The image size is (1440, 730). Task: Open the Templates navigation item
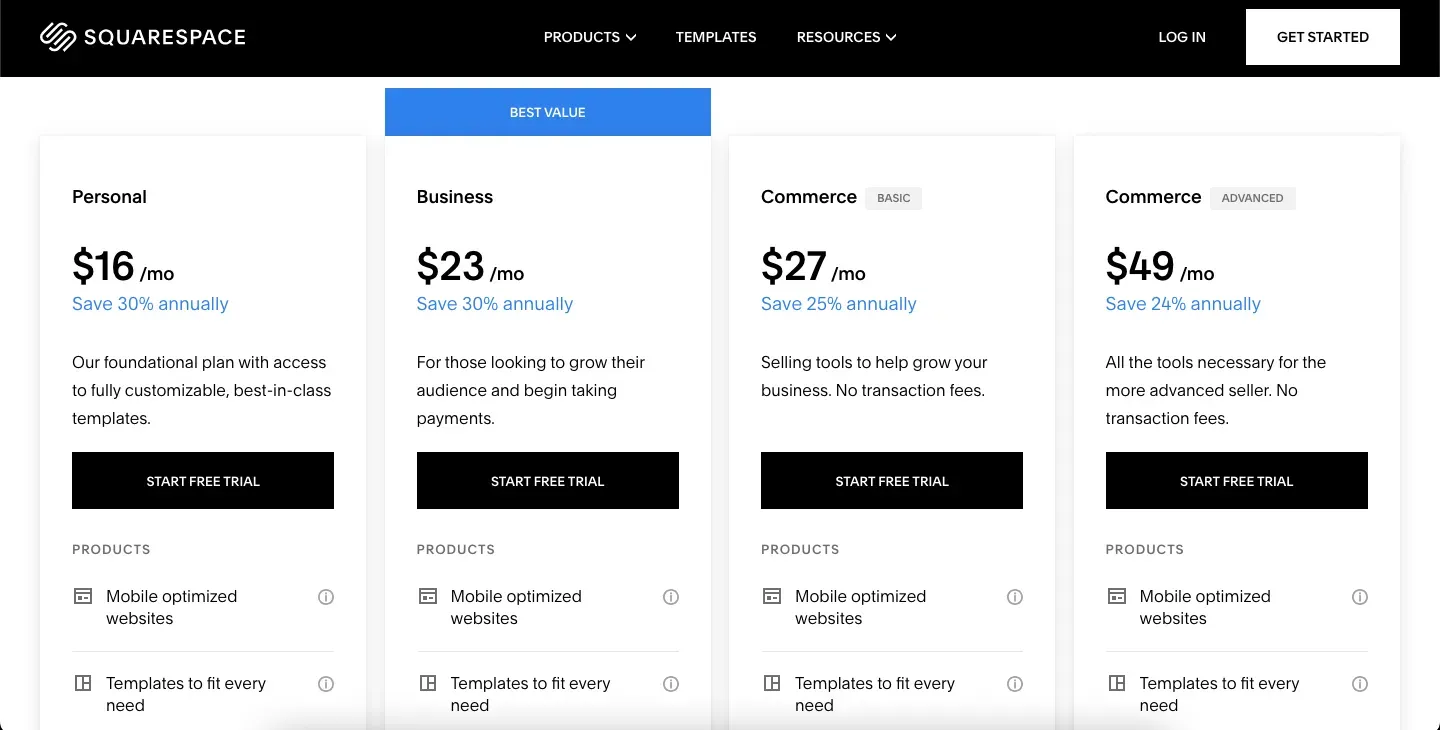pos(716,37)
